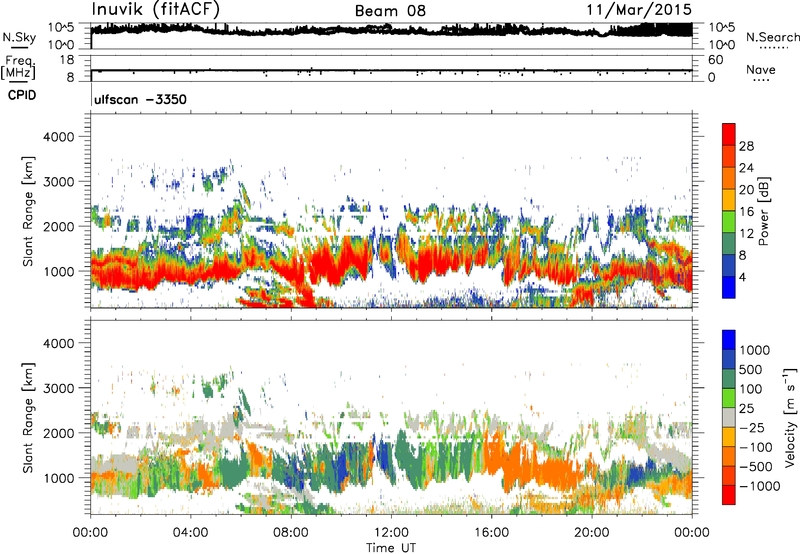Viewport: 800px width, 554px height.
Task: Select the "ulfscan -3350" program ID text
Action: 140,99
